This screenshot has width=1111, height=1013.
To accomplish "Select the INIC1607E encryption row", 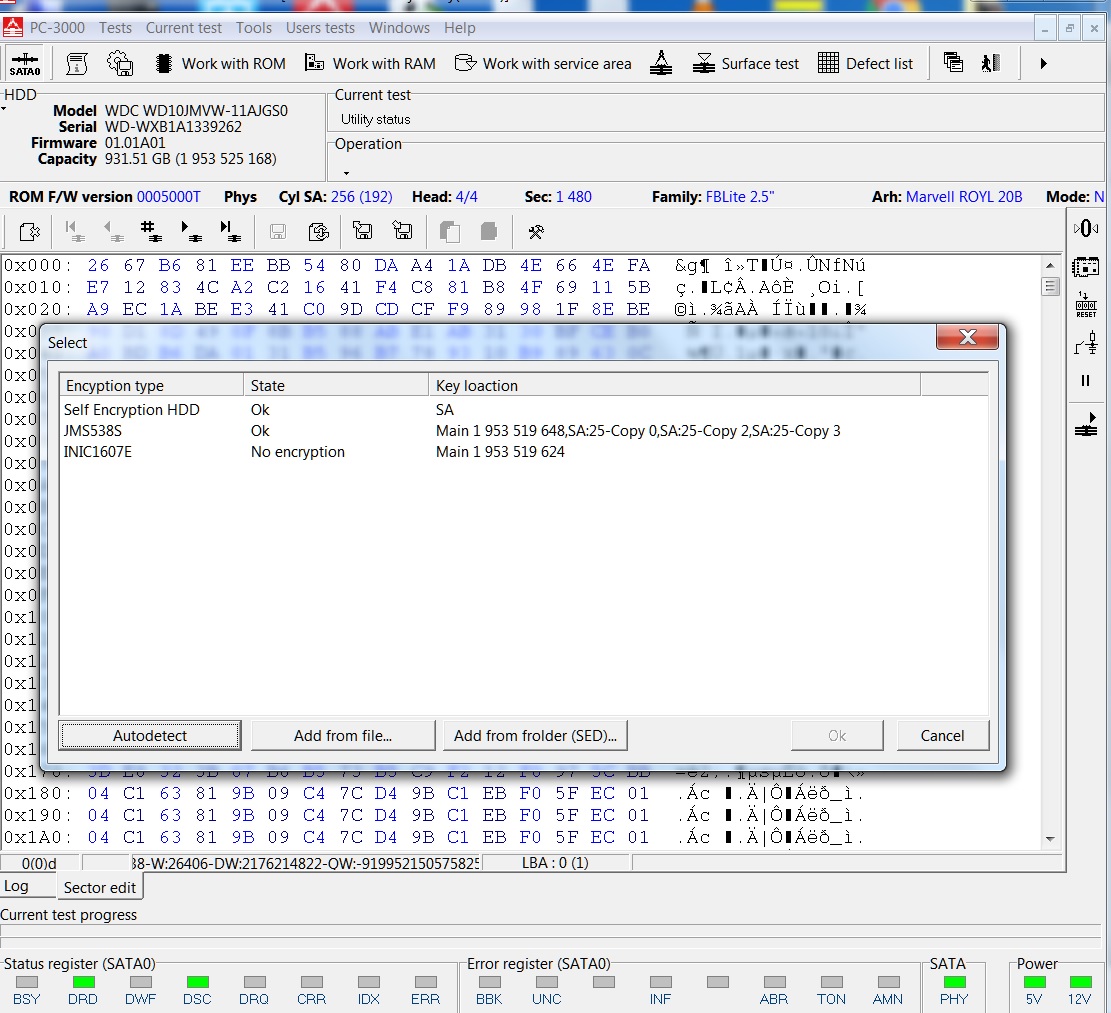I will tap(524, 452).
